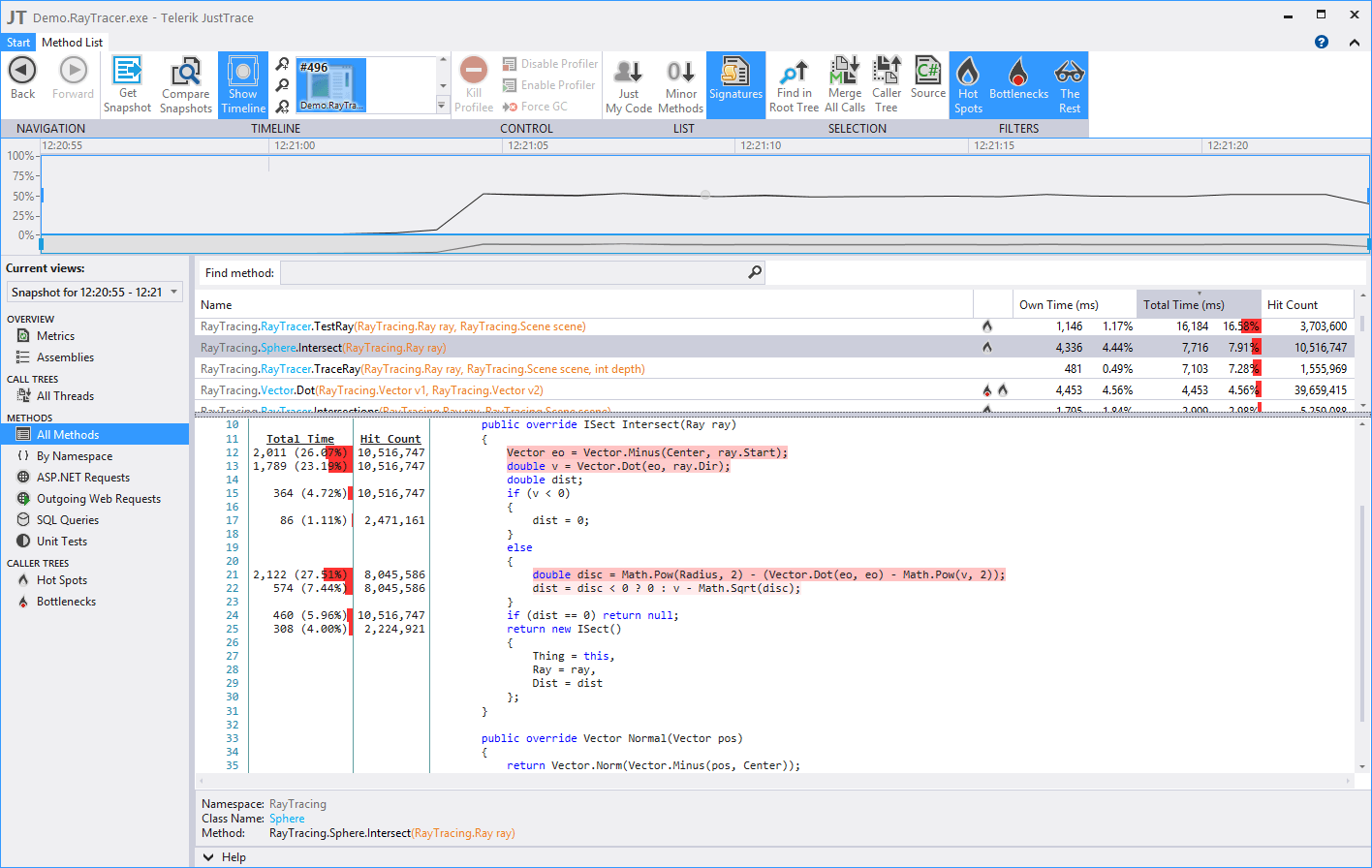Click the timeline zoom out magnifier
The image size is (1372, 868).
283,85
